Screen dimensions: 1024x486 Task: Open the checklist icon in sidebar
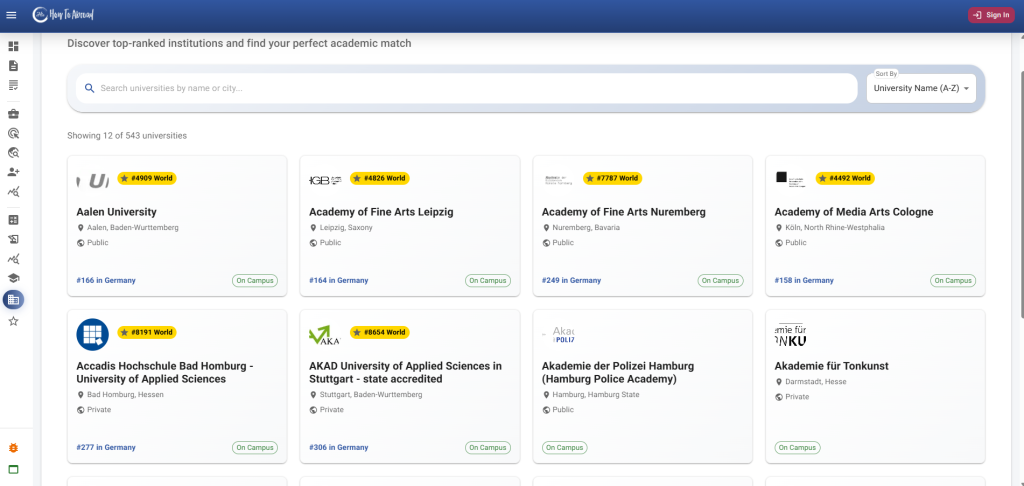click(13, 85)
